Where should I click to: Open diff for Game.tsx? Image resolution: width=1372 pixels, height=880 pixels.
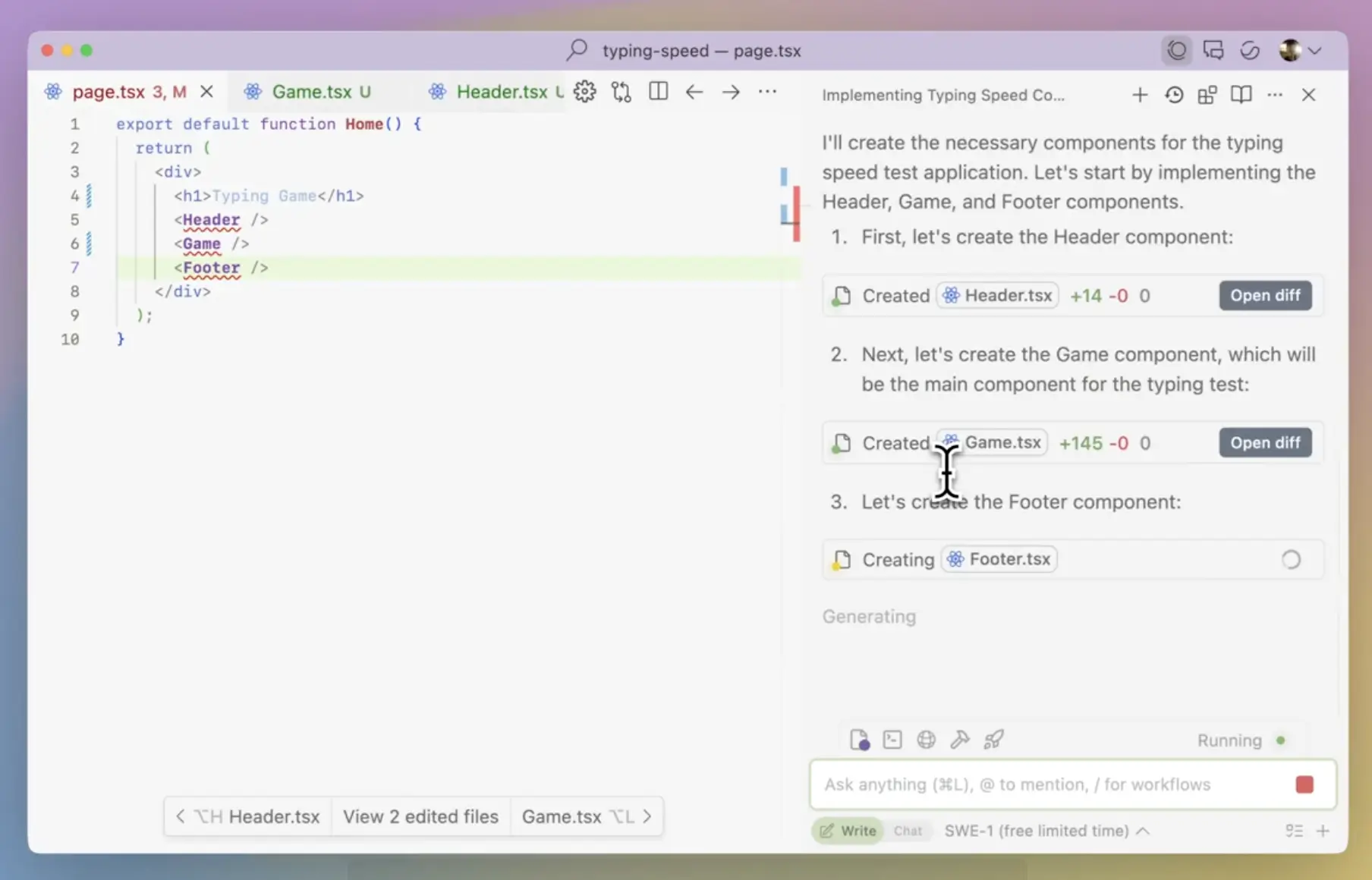1265,442
